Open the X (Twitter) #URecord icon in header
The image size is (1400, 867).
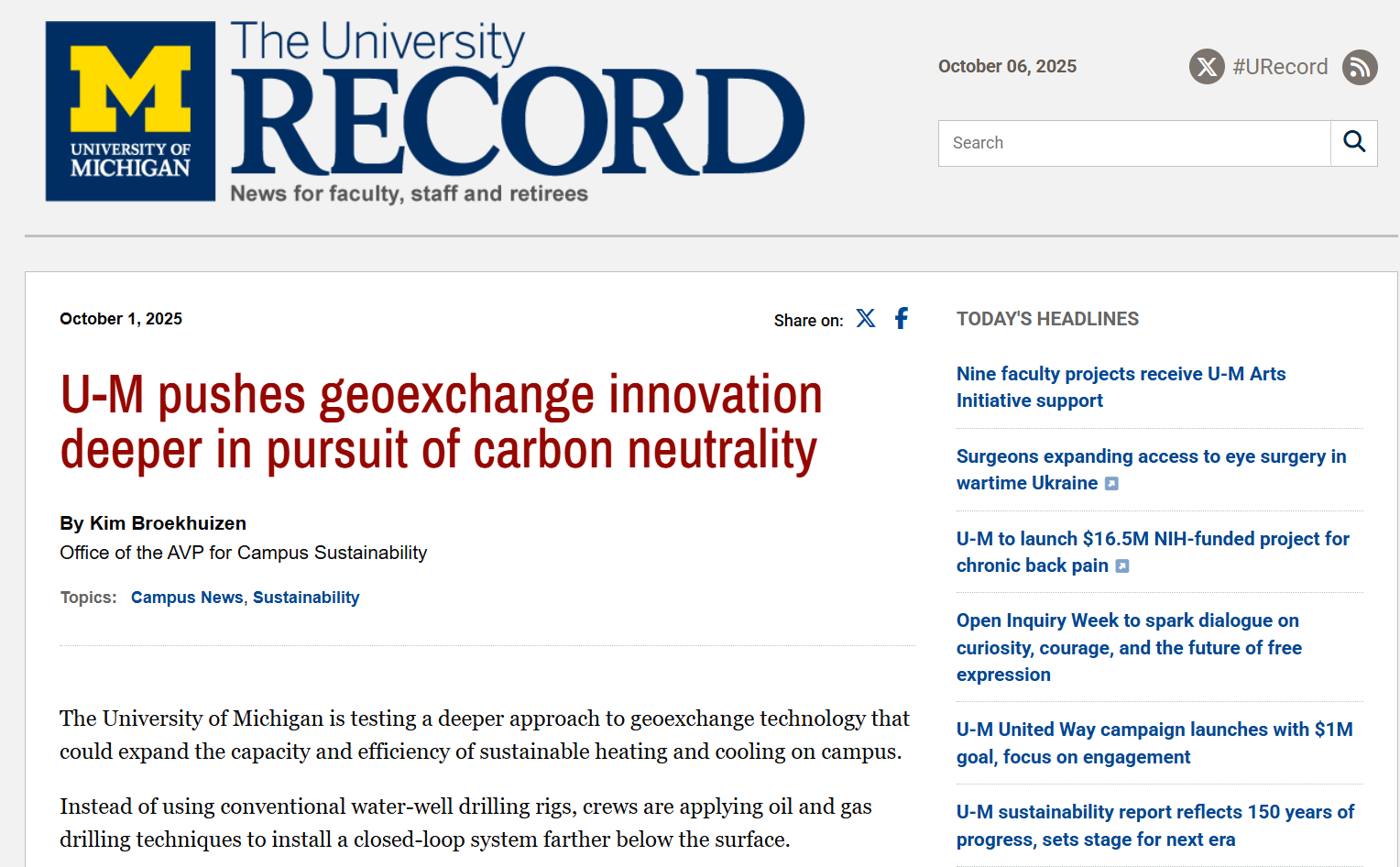click(x=1207, y=67)
